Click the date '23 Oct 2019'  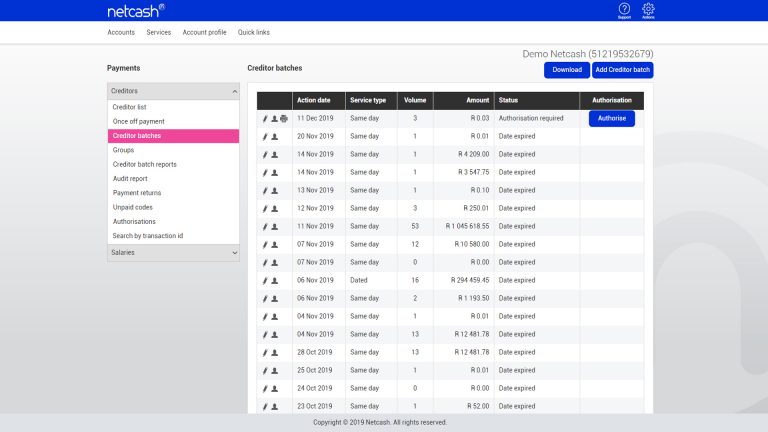click(314, 406)
